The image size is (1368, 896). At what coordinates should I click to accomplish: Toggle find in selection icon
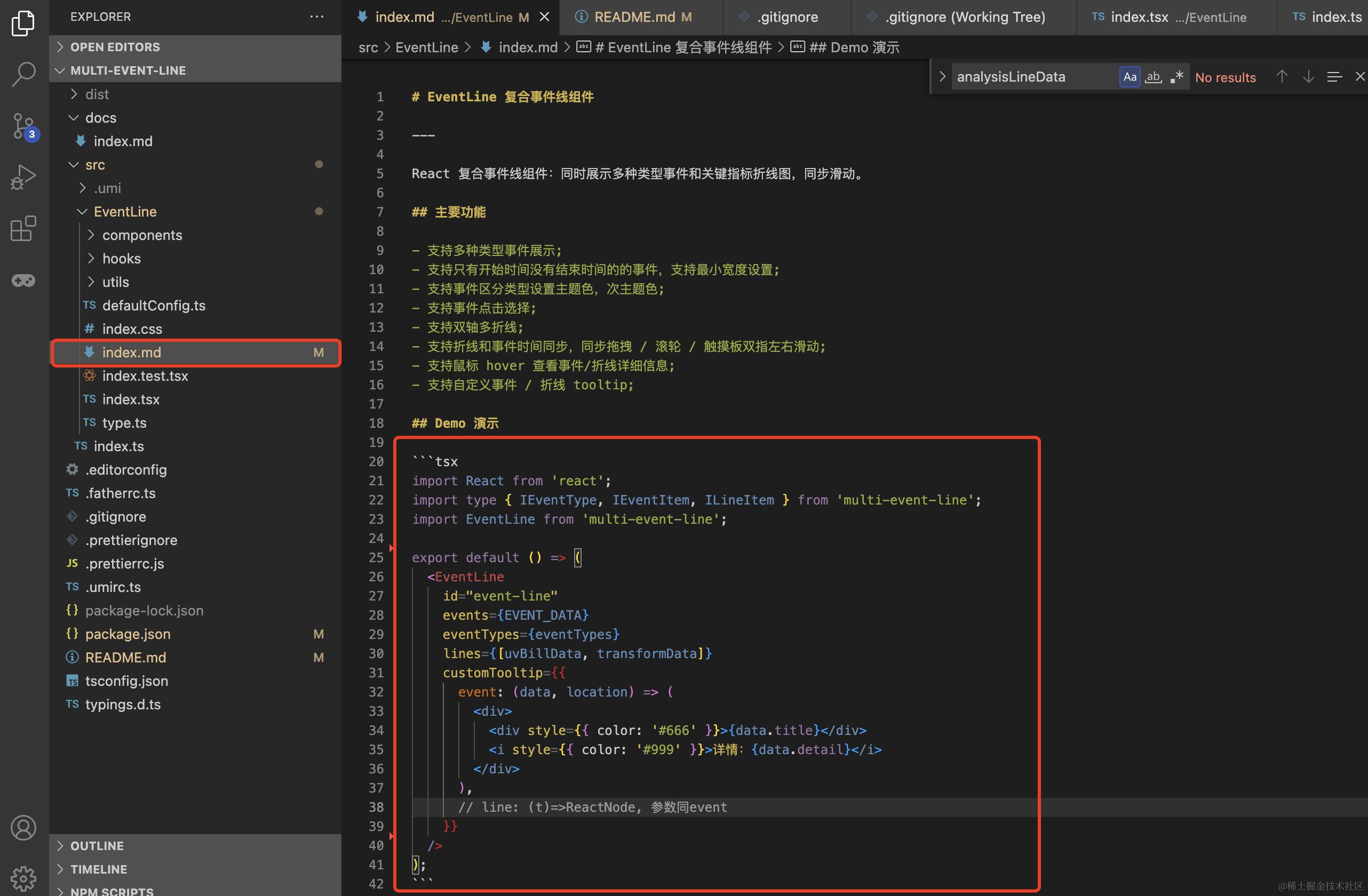pyautogui.click(x=1334, y=76)
